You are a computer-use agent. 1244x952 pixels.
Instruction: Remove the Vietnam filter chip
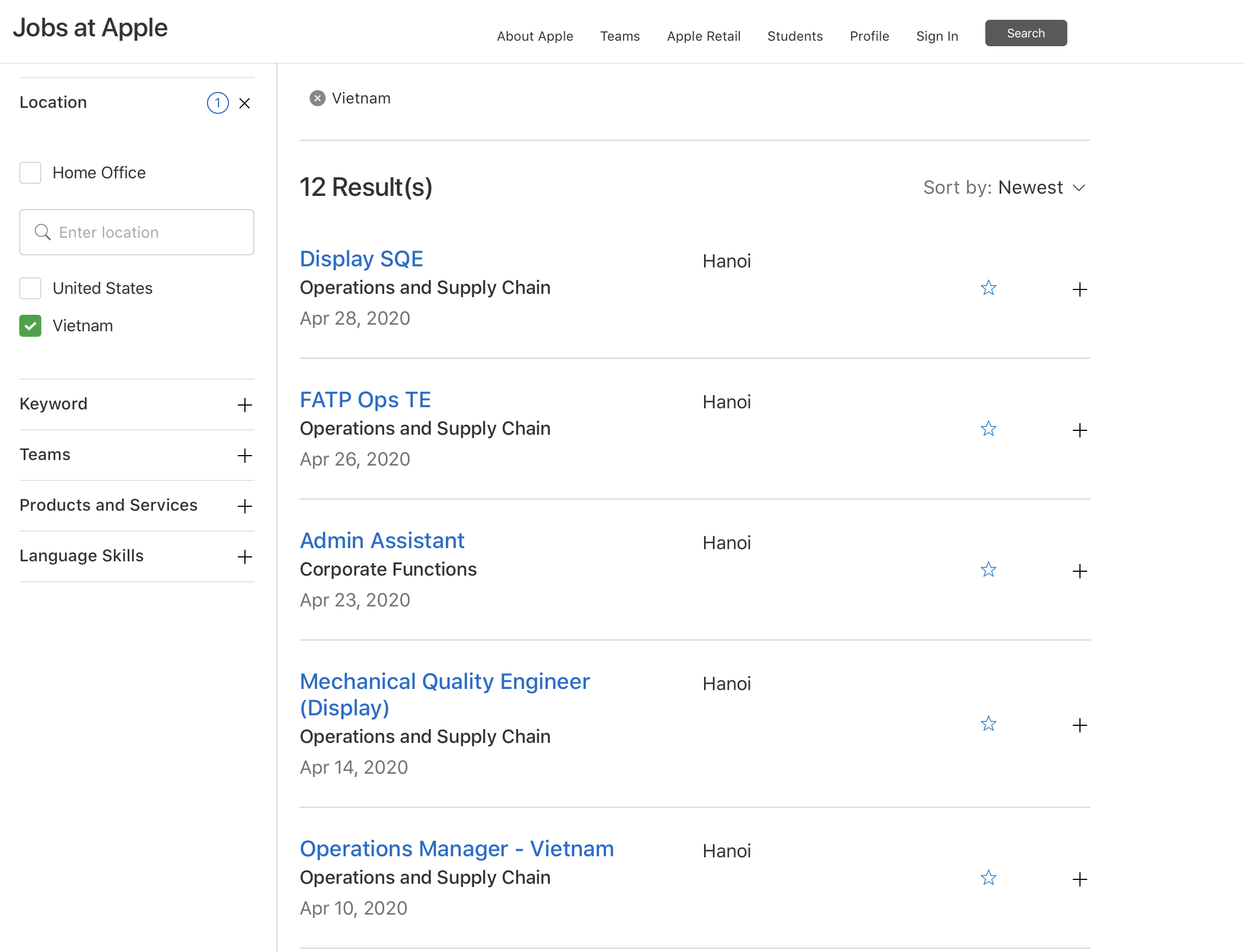(318, 99)
